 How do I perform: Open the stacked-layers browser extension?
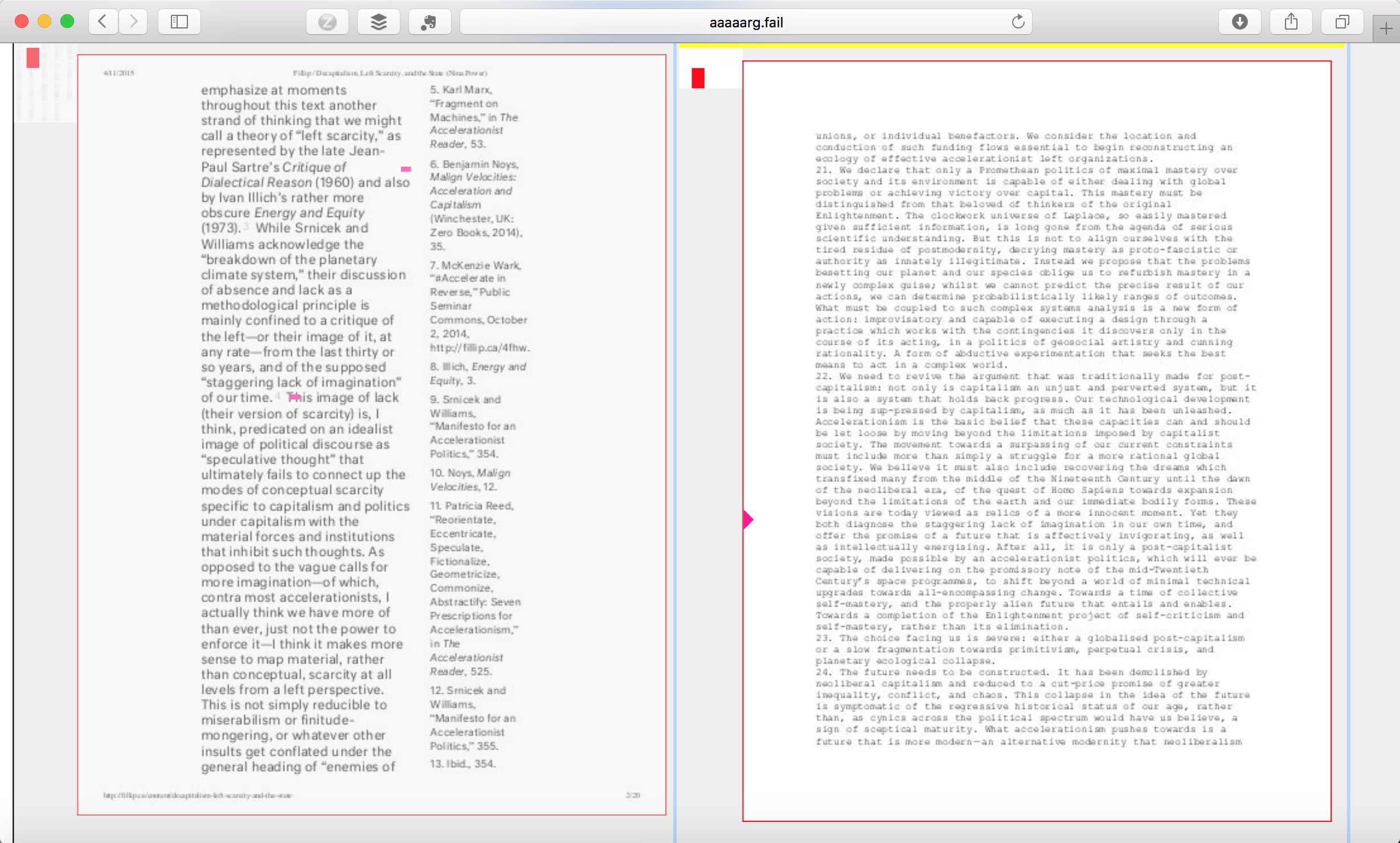[x=378, y=22]
